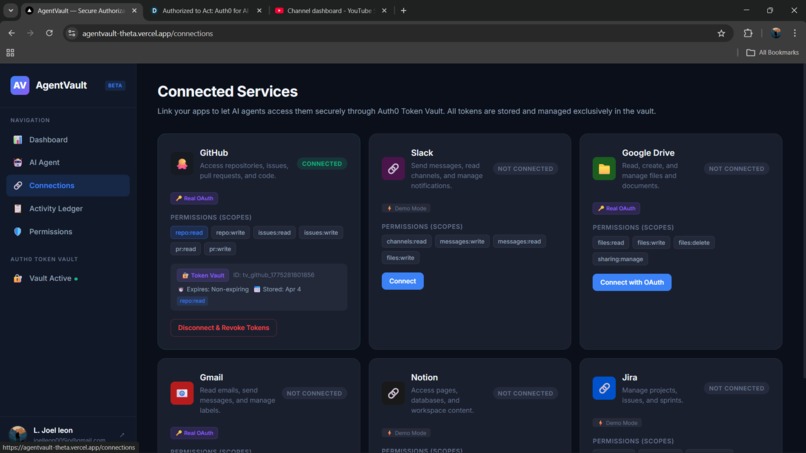Click the page vertical scrollbar
The width and height of the screenshot is (806, 453).
pos(803,221)
